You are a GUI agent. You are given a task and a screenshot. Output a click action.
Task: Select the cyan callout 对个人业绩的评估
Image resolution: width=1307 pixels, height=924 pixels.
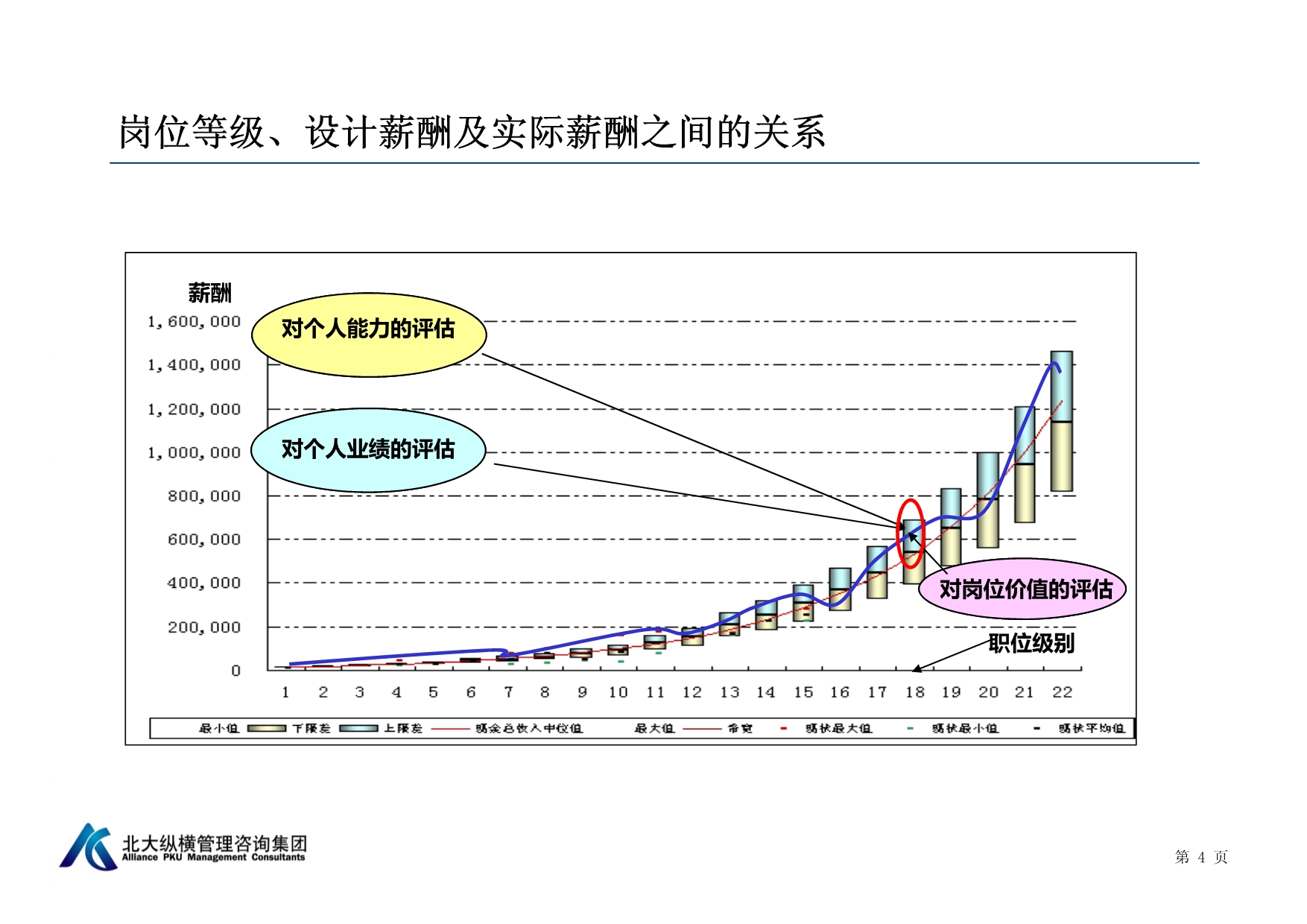(369, 450)
